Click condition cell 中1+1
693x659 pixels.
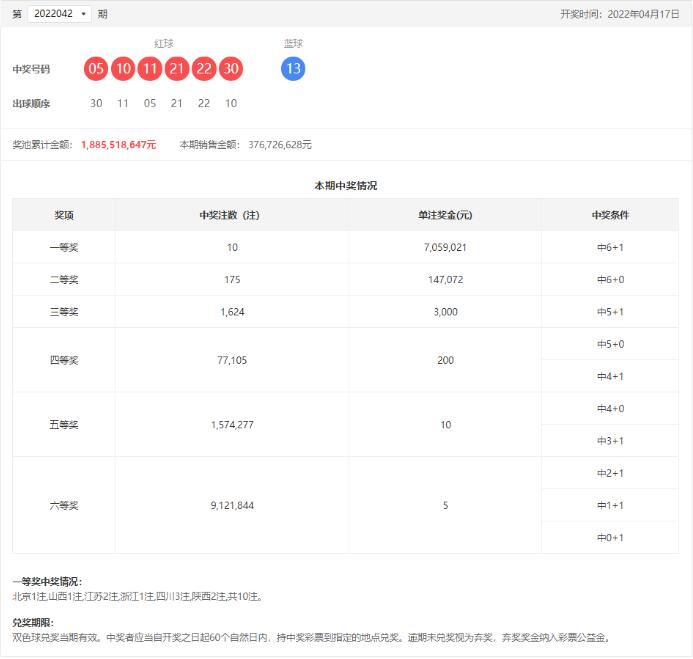(610, 506)
